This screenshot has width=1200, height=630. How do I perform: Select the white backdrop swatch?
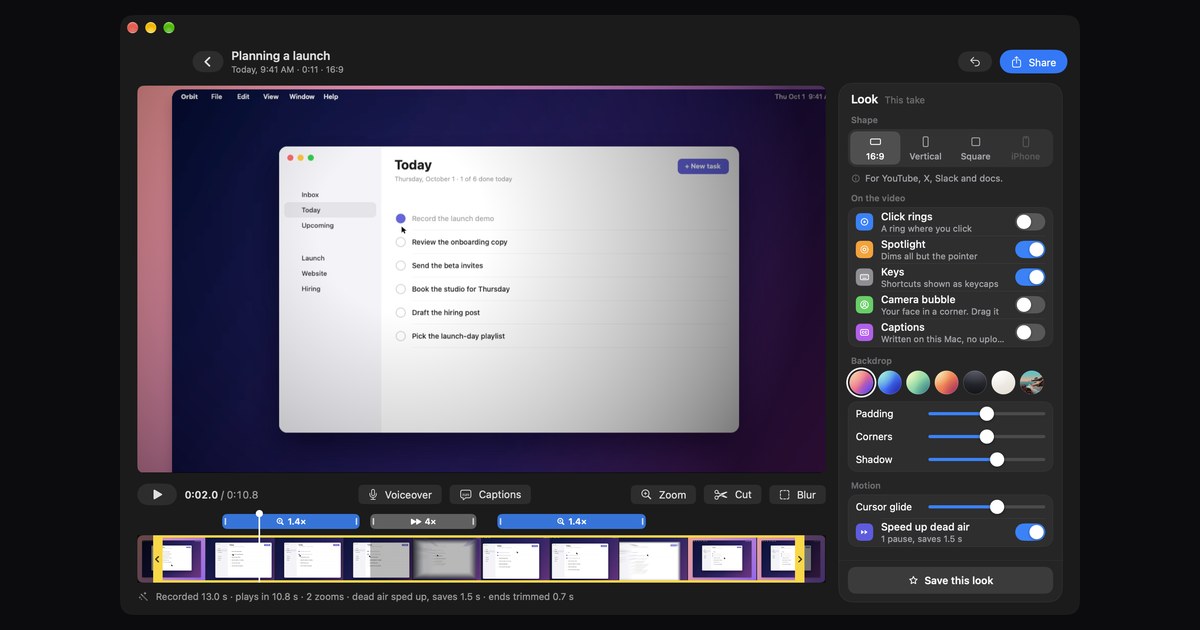[x=1003, y=382]
